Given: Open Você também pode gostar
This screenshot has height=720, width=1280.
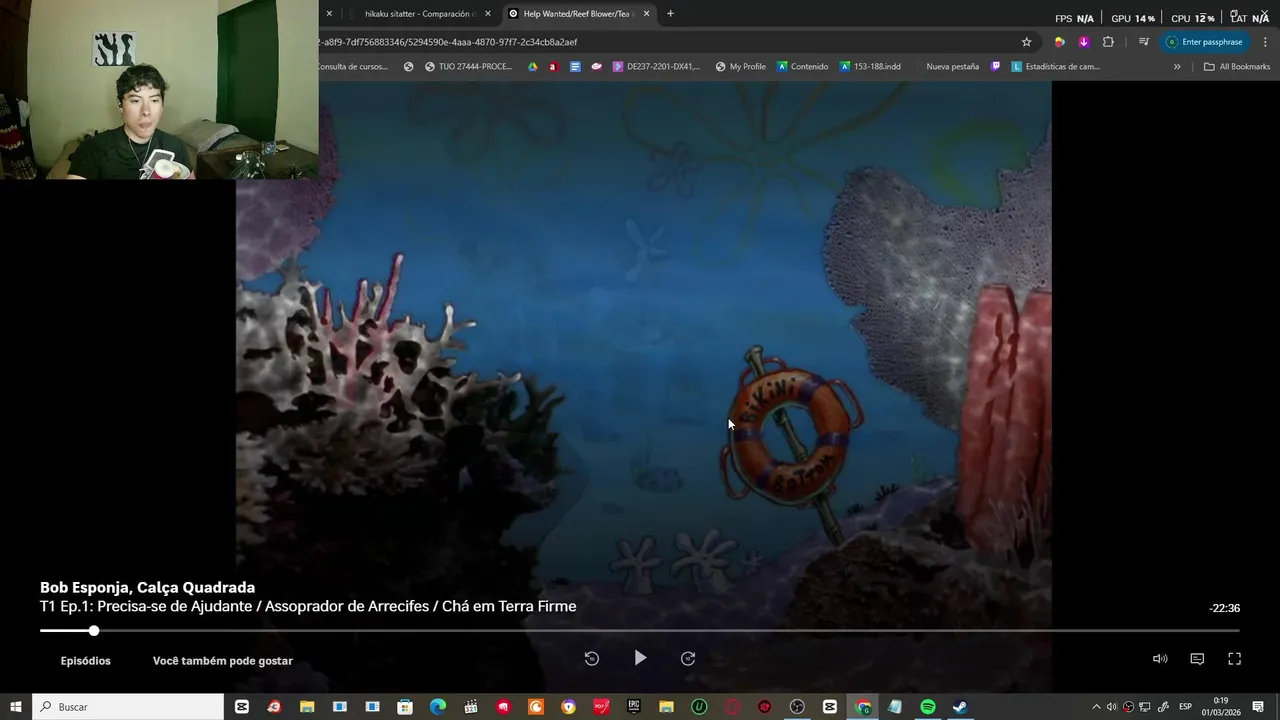Looking at the screenshot, I should coord(223,661).
